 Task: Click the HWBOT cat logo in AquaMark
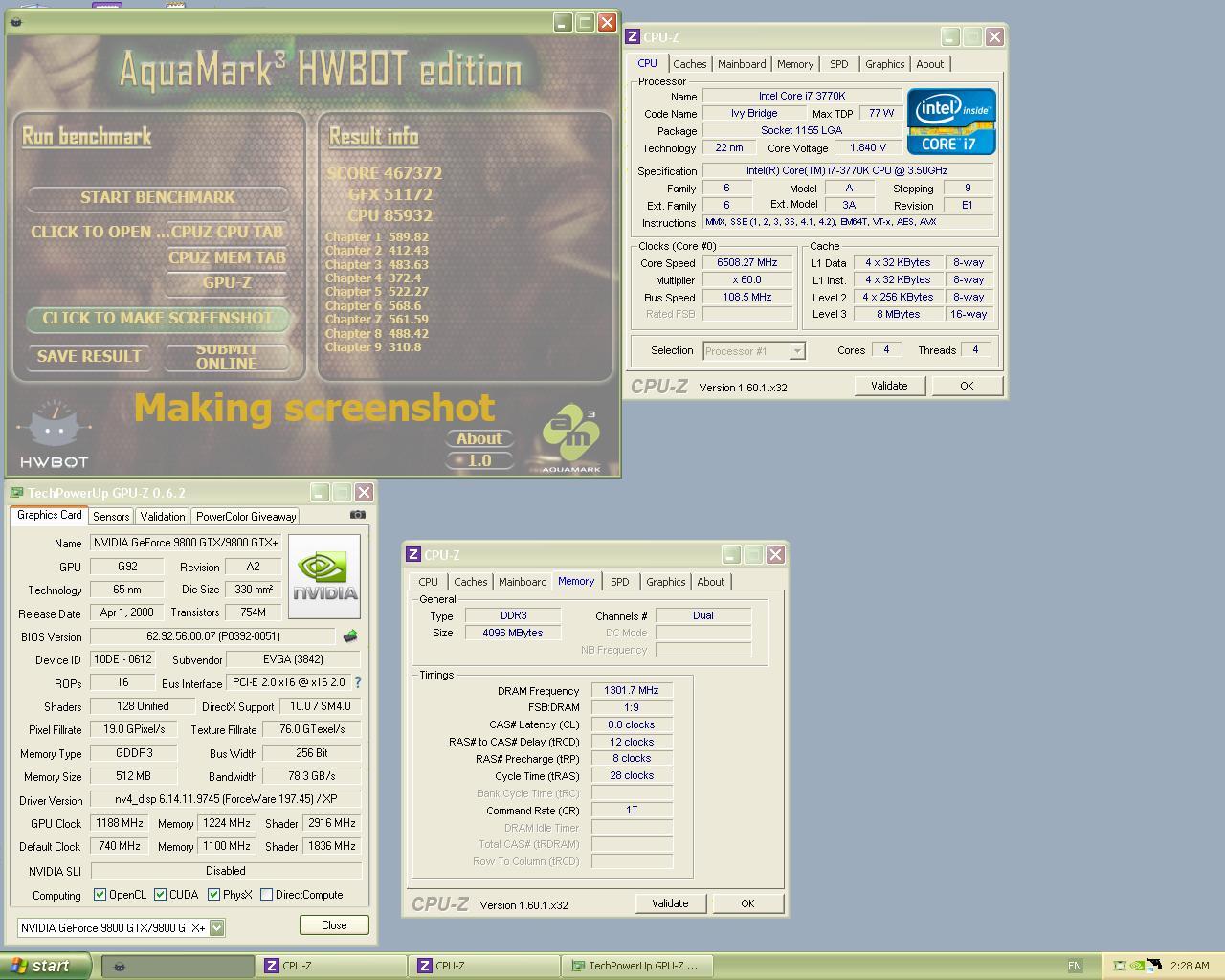55,434
